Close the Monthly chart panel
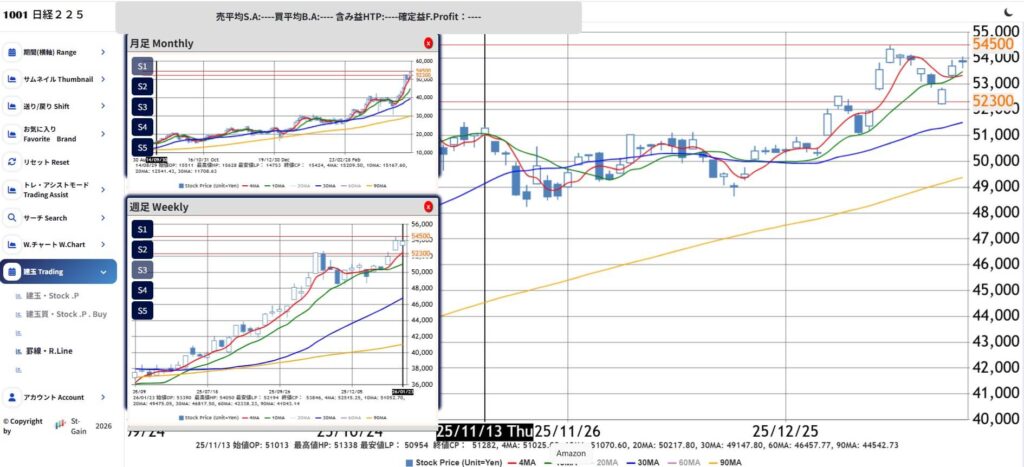1024x467 pixels. 428,43
